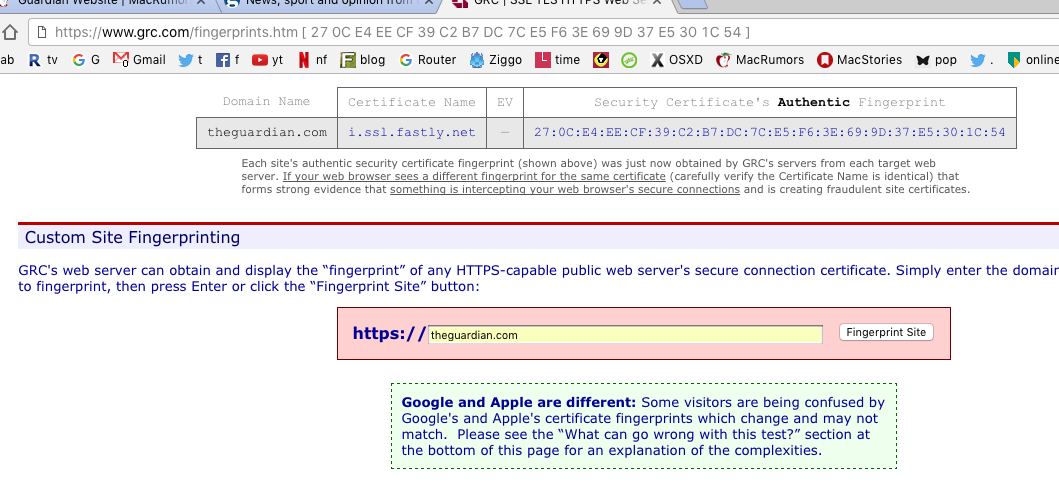Open the Twitter '.' bookmark
The height and width of the screenshot is (485, 1059).
[982, 60]
